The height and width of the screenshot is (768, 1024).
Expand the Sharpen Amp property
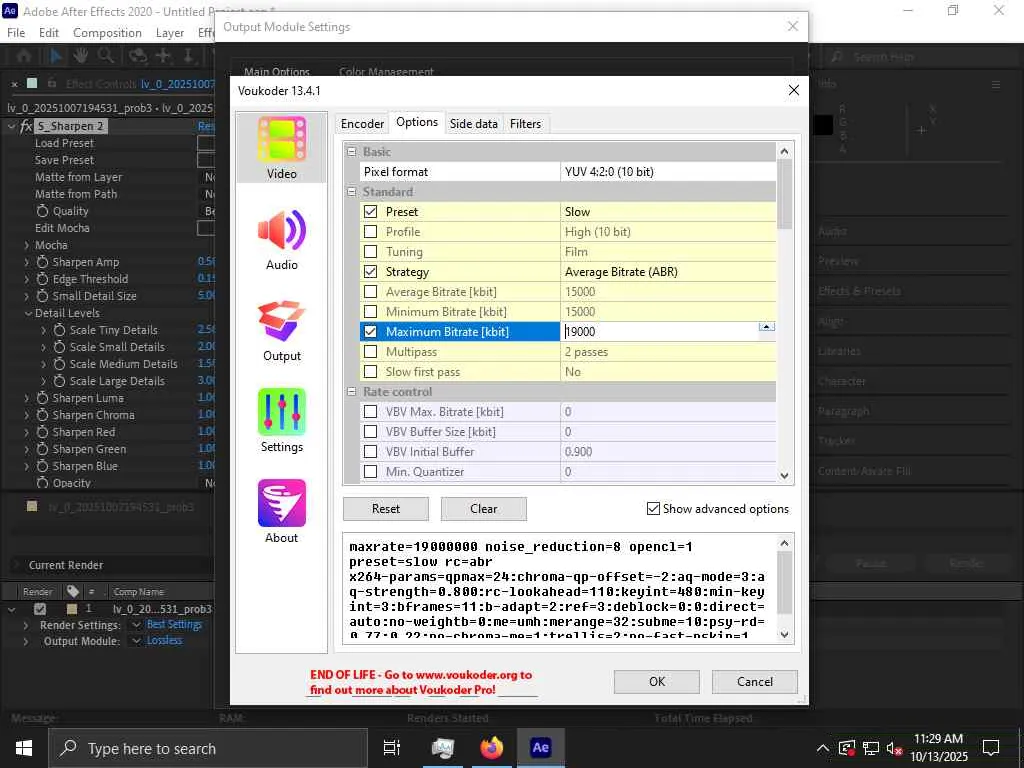(27, 263)
